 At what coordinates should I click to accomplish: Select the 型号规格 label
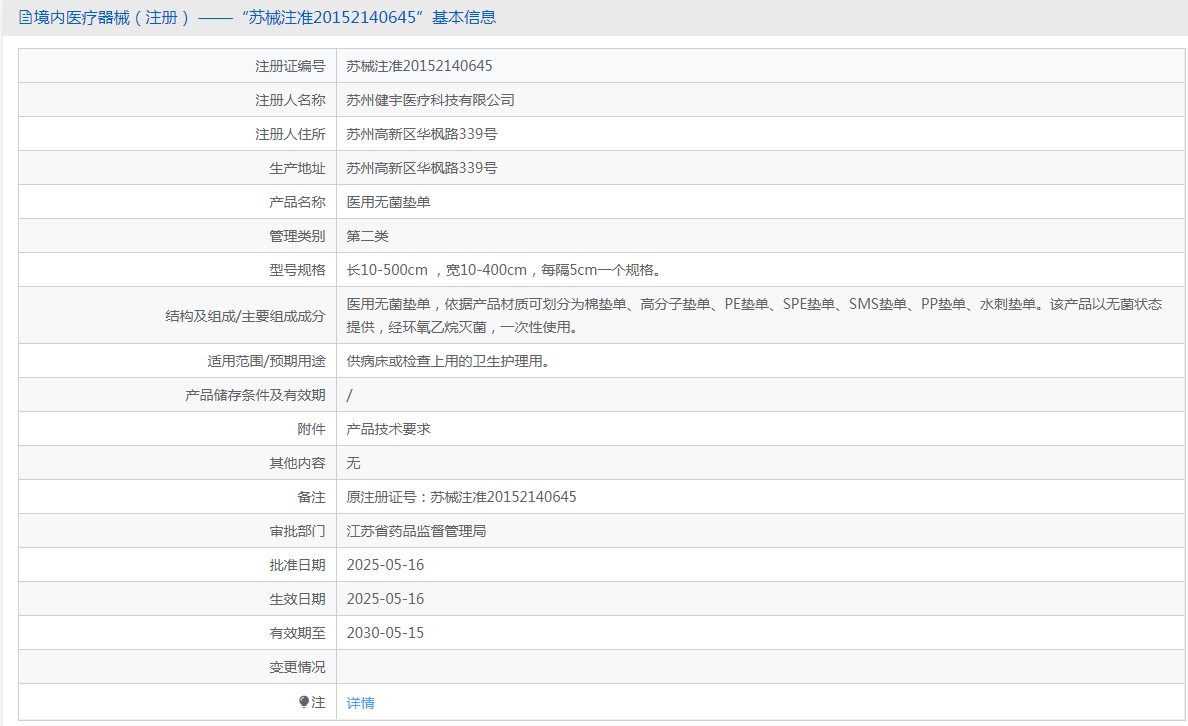pos(297,270)
